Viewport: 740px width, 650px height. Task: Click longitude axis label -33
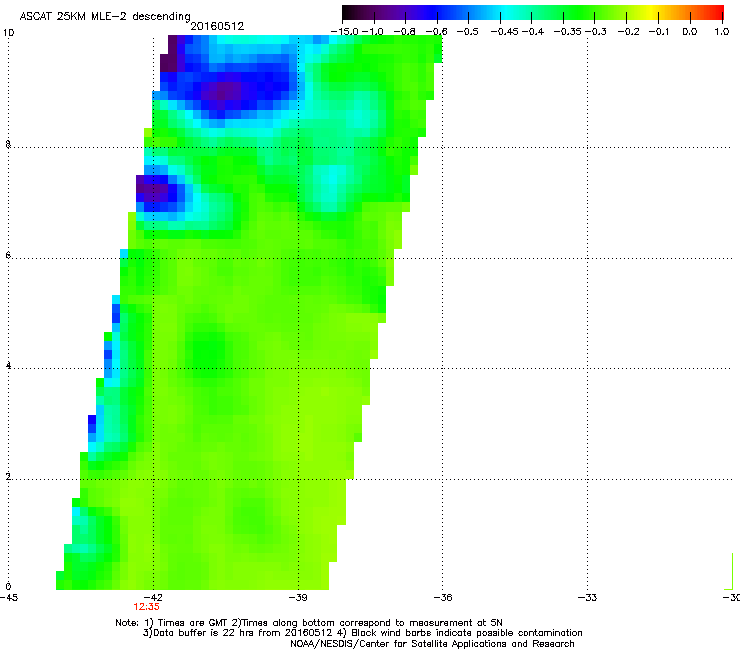(x=587, y=598)
